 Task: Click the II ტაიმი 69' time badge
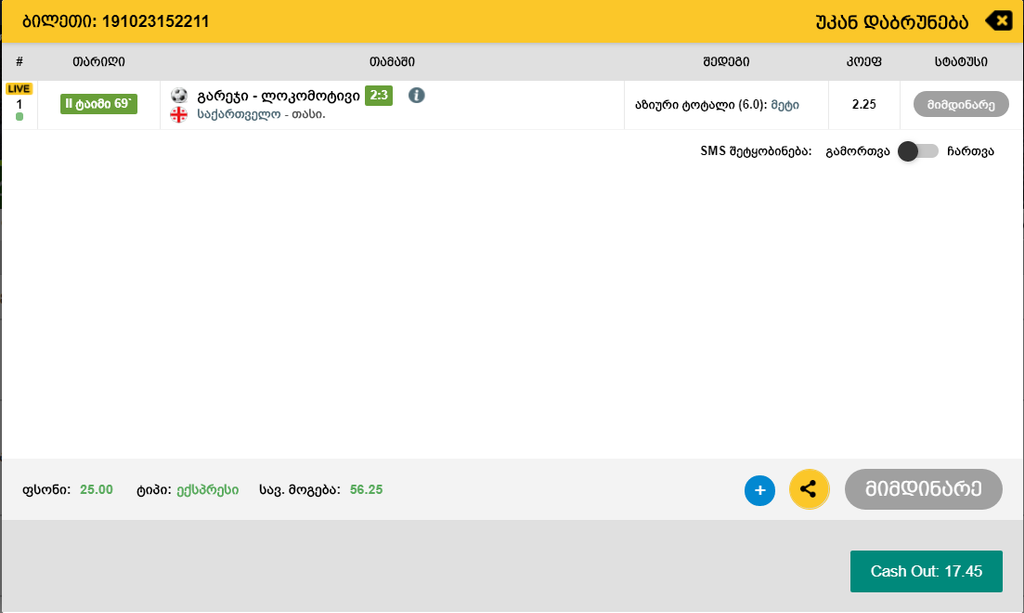point(99,104)
